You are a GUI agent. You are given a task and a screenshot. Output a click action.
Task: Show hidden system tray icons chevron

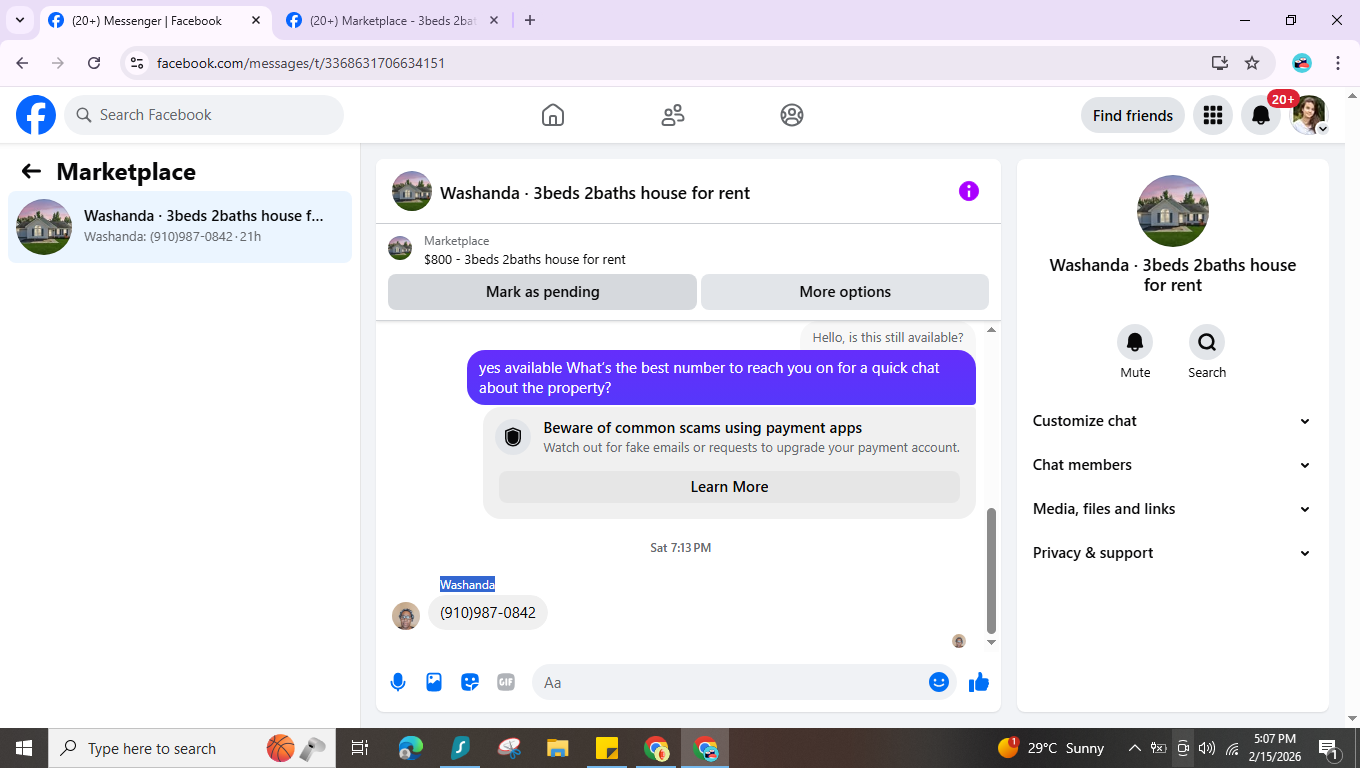pyautogui.click(x=1134, y=748)
